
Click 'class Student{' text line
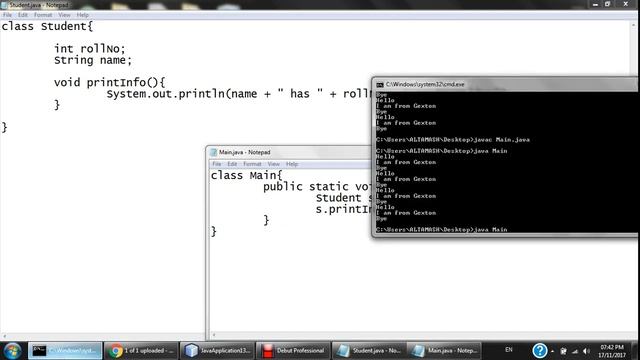47,27
